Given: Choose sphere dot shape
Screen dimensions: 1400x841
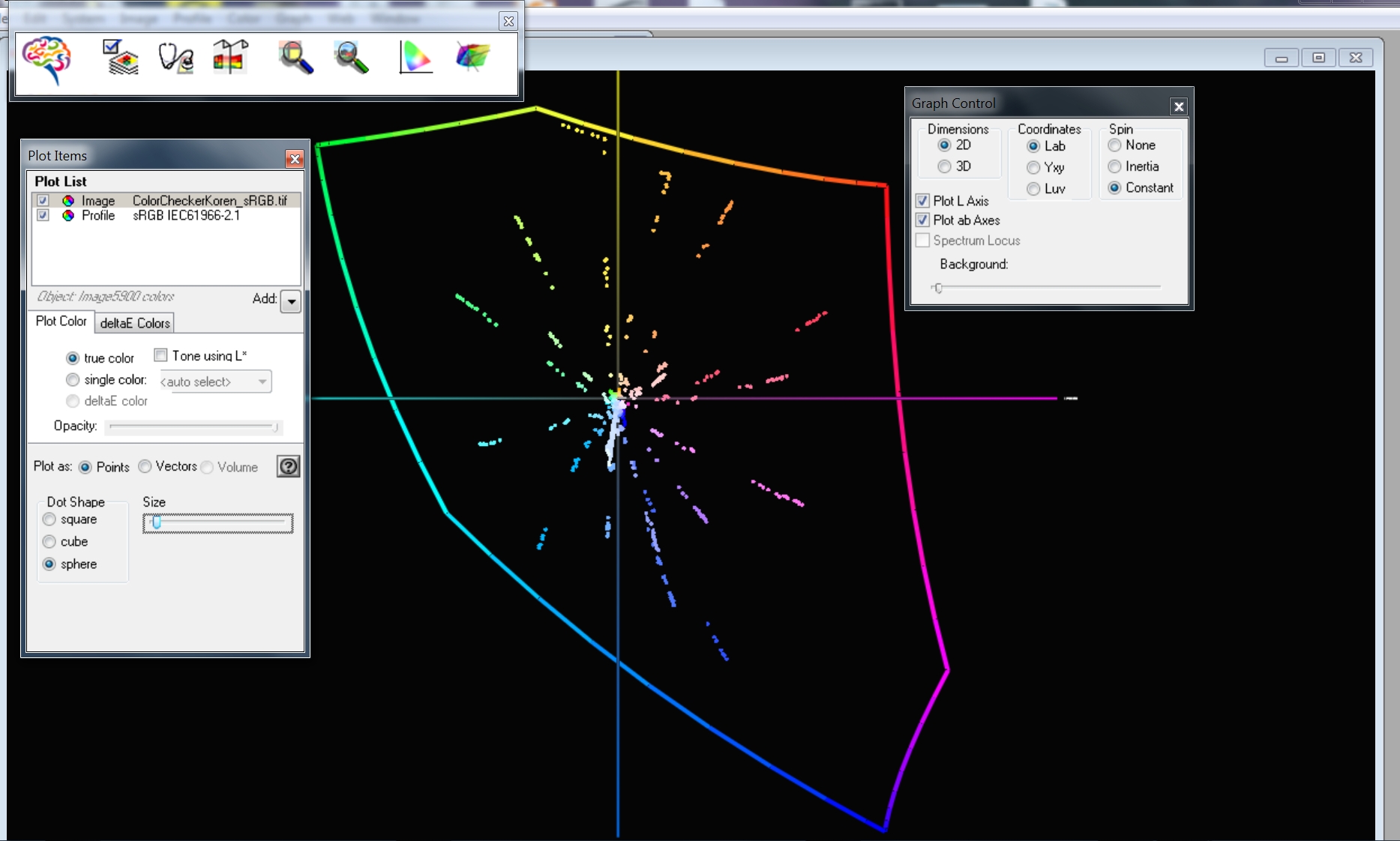Looking at the screenshot, I should (x=49, y=564).
